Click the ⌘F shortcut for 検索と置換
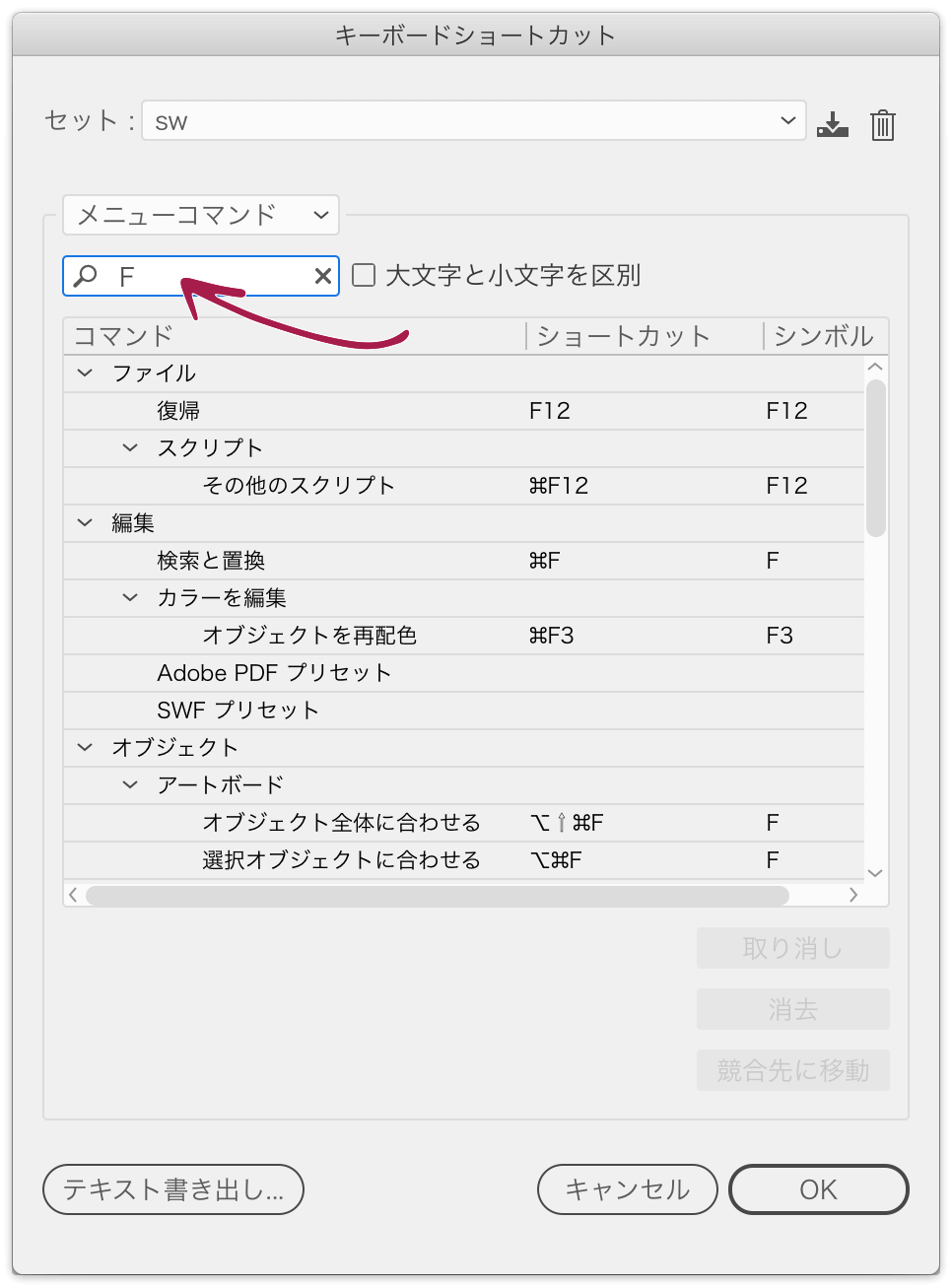This screenshot has height=1287, width=952. 545,561
